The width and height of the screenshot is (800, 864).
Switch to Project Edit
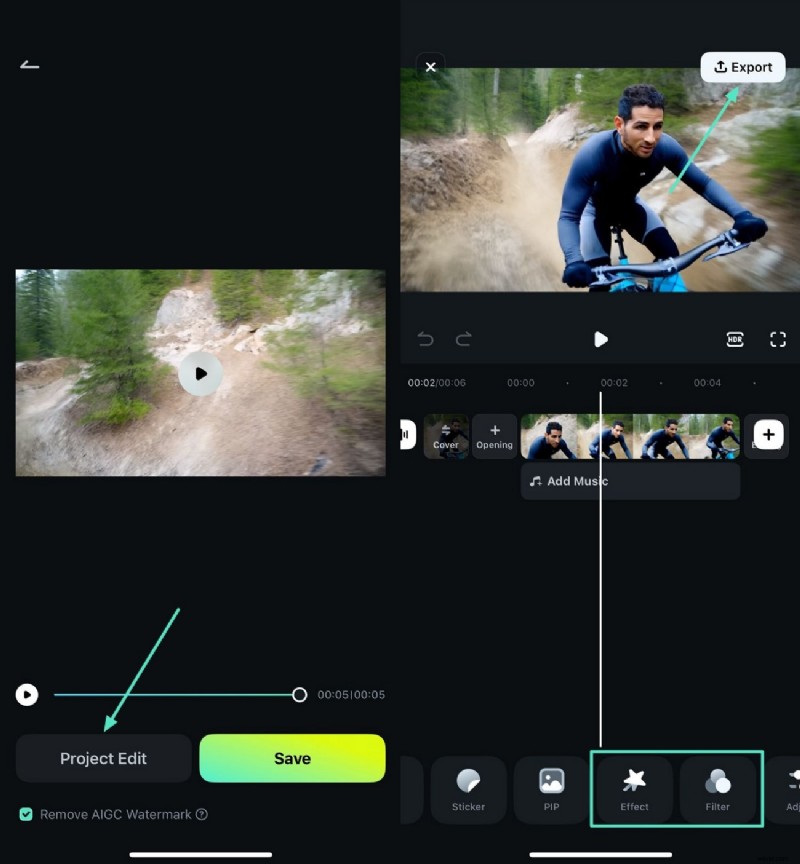pos(103,758)
